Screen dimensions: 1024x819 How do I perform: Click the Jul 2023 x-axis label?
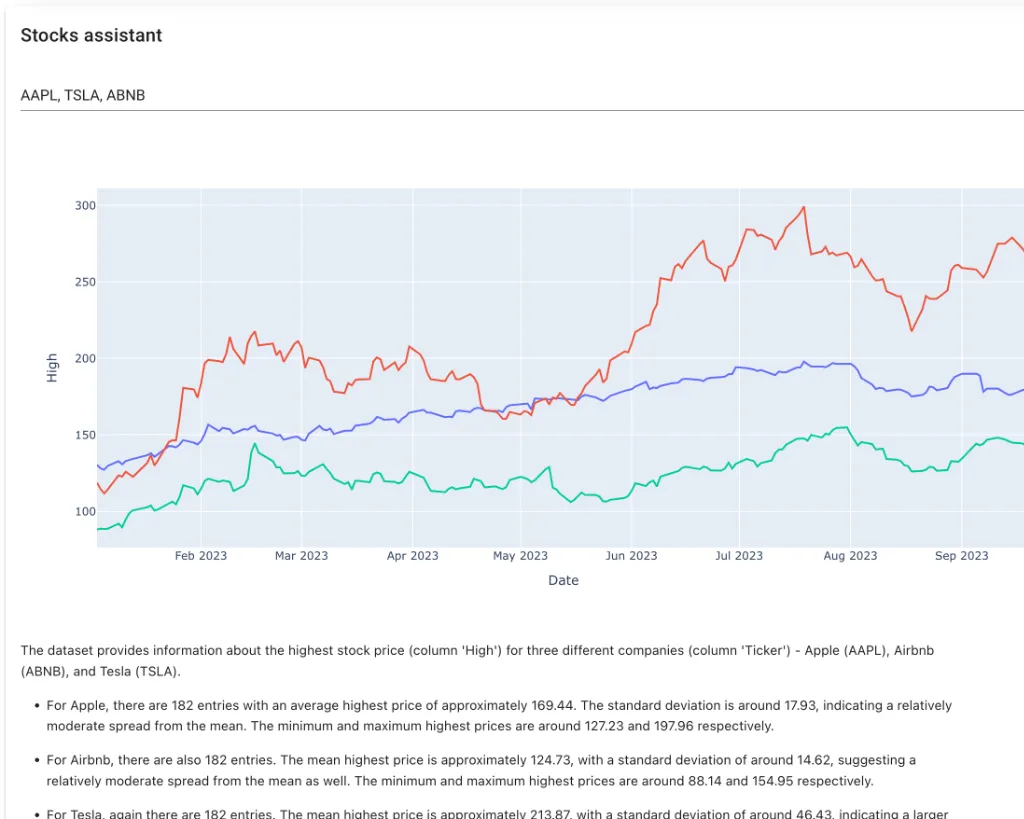739,556
